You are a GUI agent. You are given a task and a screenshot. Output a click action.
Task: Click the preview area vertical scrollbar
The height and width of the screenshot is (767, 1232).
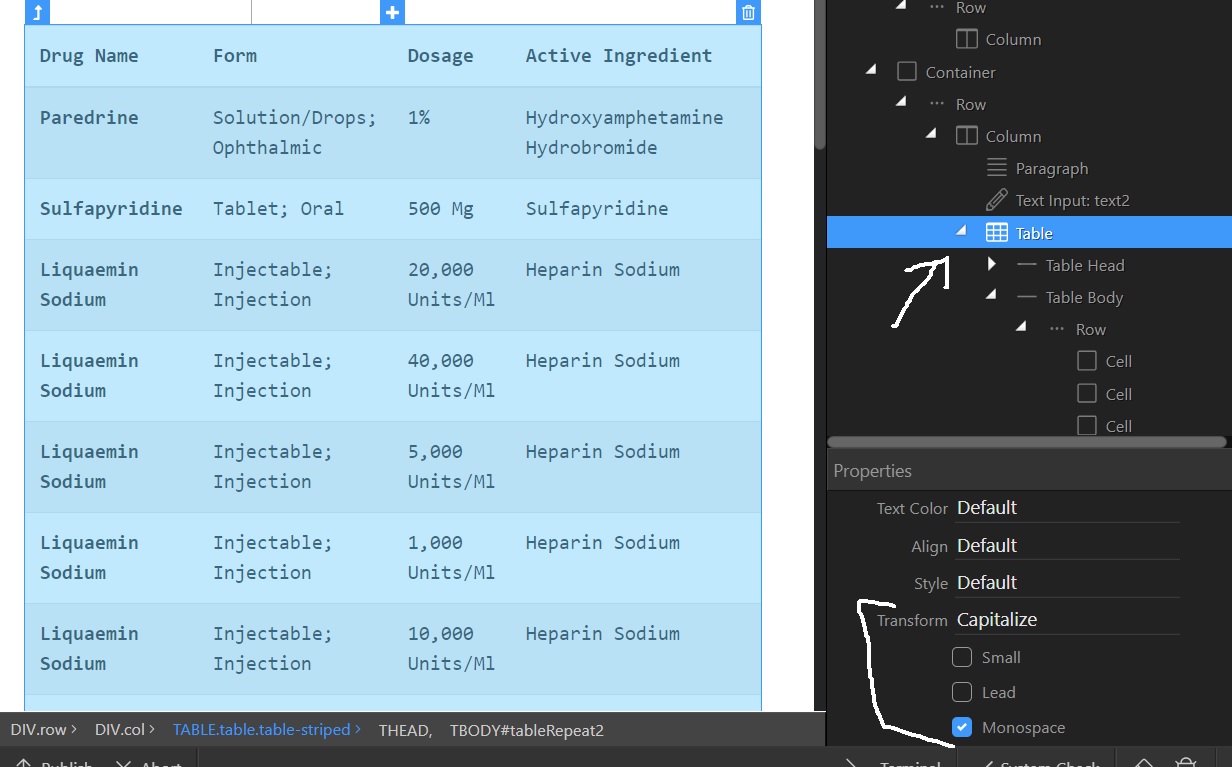(x=820, y=75)
